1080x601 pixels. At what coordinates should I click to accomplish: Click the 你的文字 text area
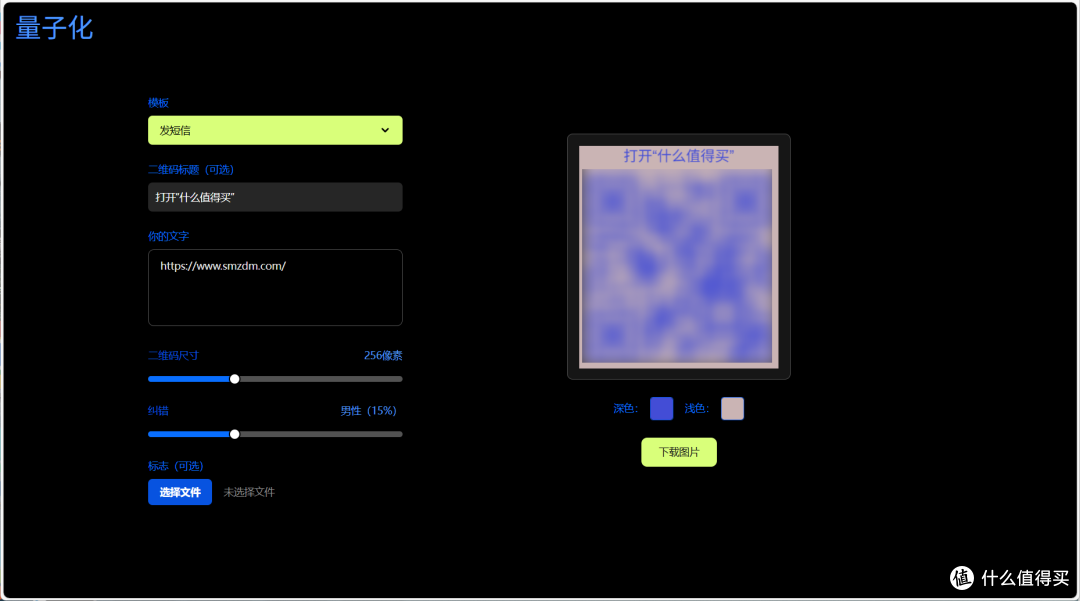[275, 287]
